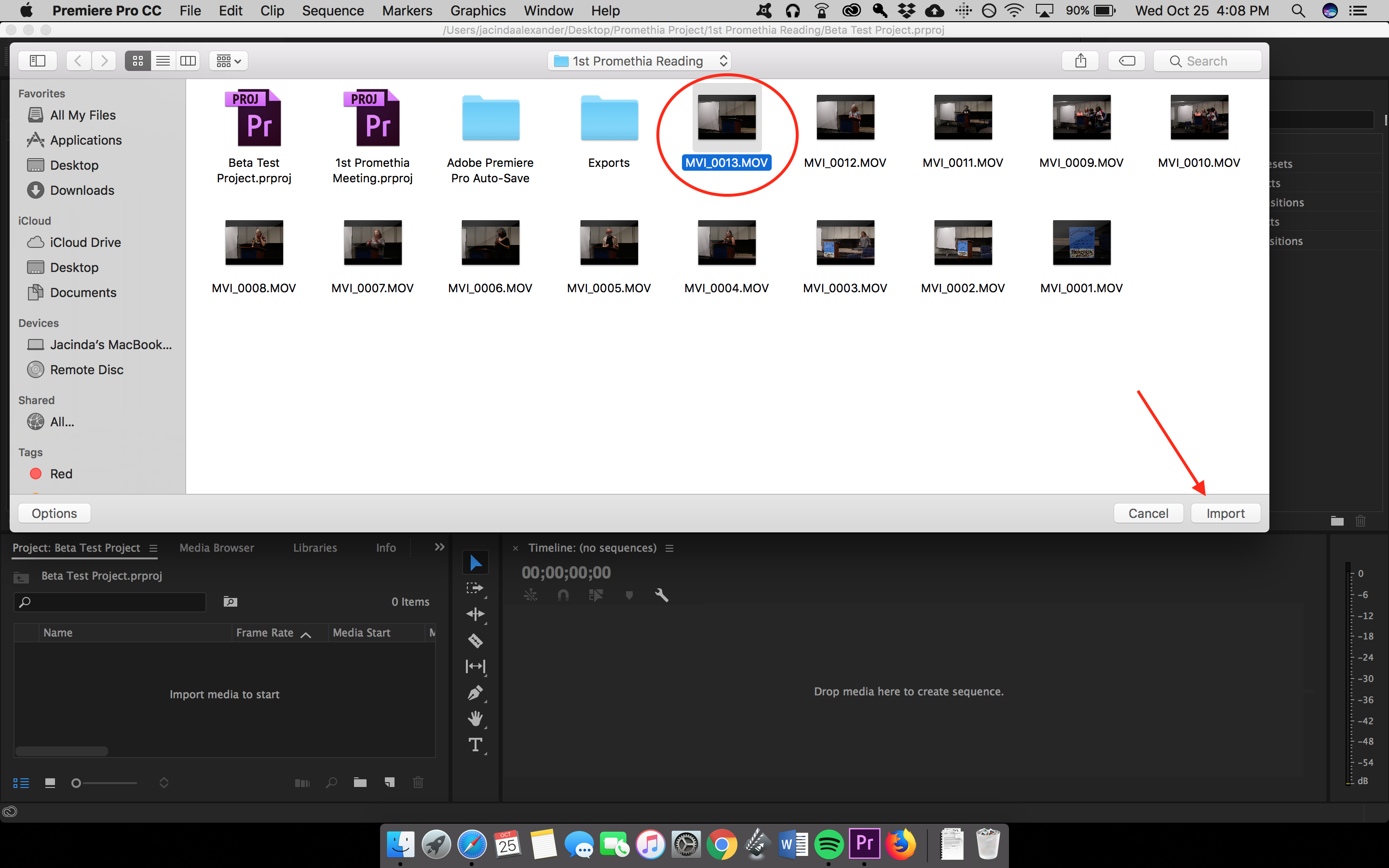Select the Track Select Forward tool
This screenshot has height=868, width=1389.
click(x=475, y=588)
